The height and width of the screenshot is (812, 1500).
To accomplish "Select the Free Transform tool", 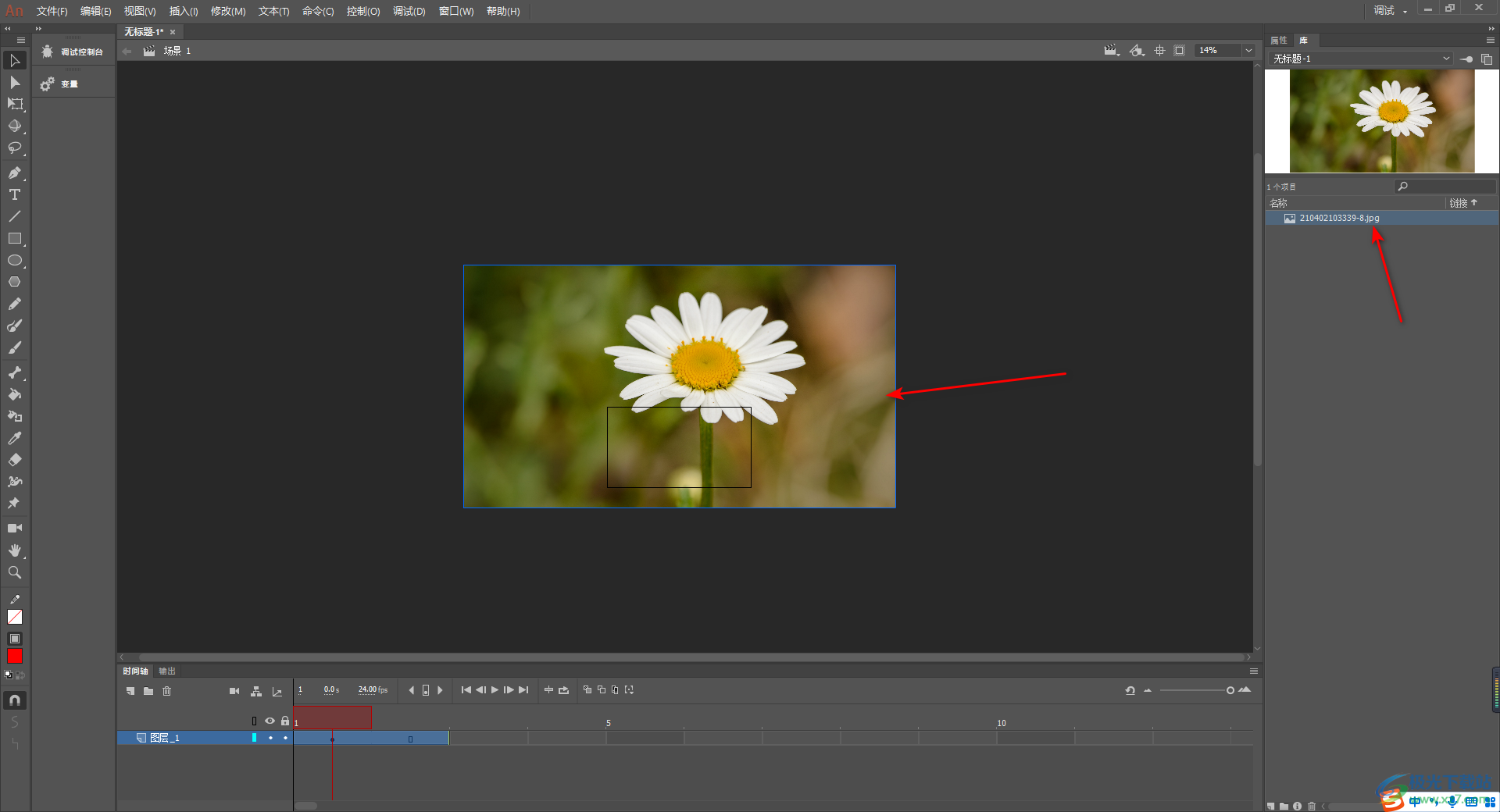I will (x=15, y=104).
